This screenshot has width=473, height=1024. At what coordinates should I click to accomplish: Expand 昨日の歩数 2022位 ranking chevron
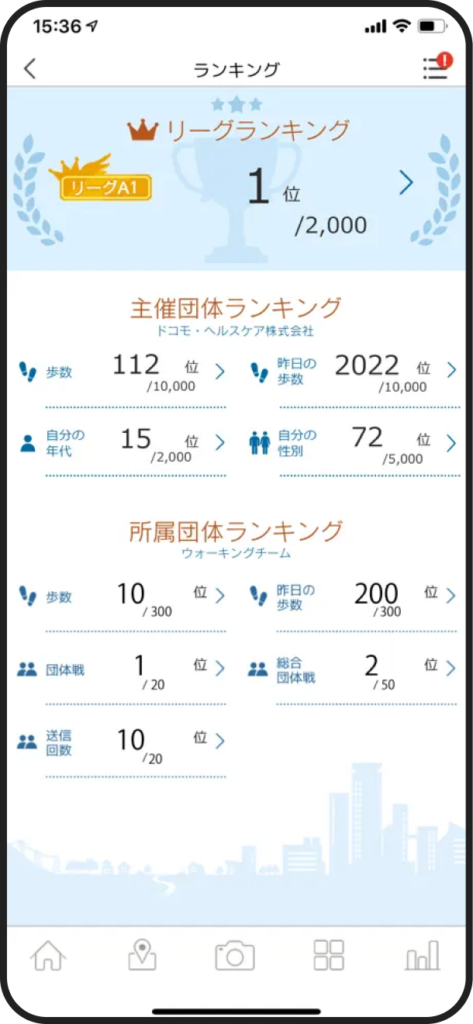pos(451,370)
